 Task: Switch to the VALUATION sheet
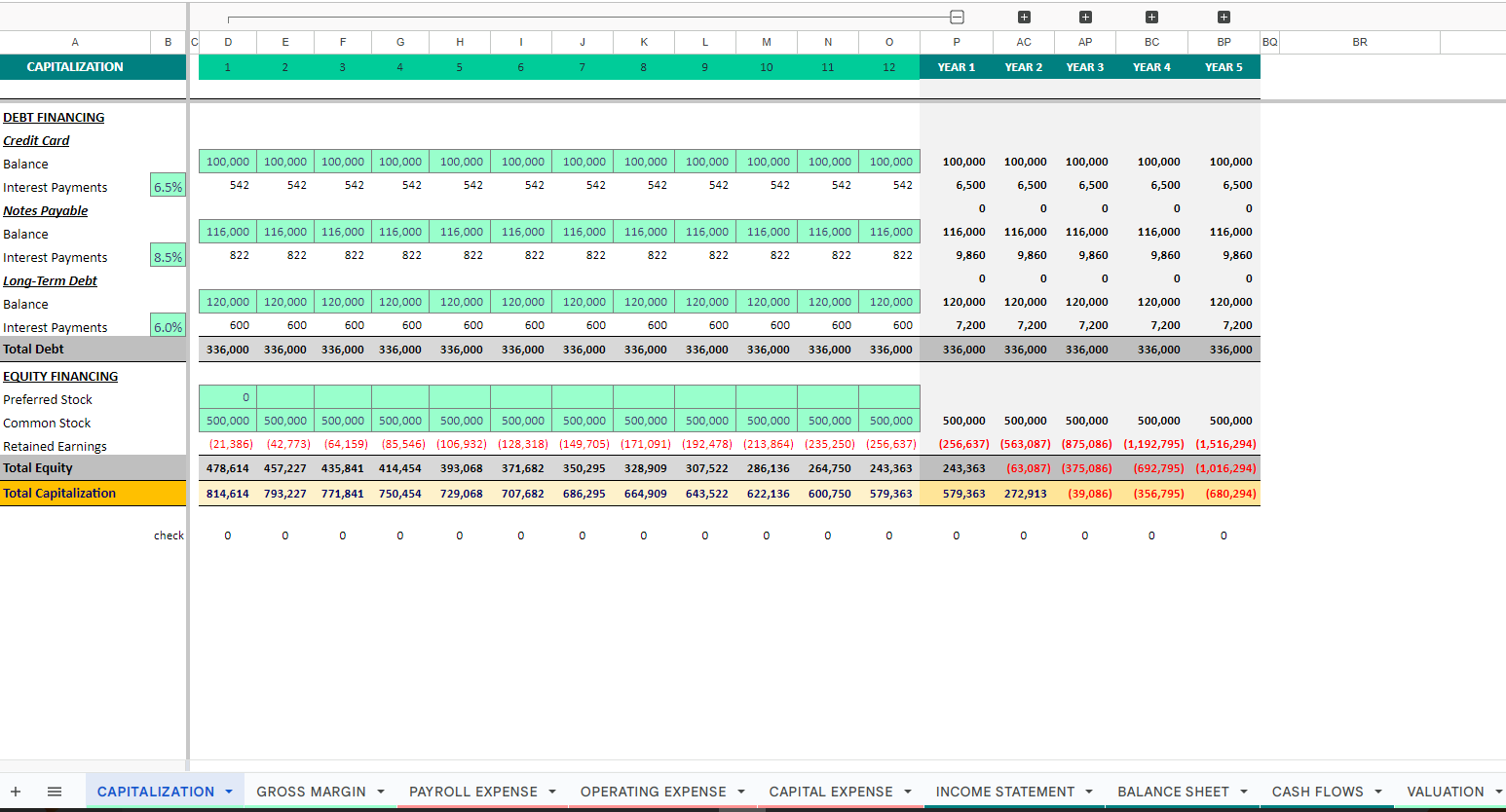pos(1446,792)
